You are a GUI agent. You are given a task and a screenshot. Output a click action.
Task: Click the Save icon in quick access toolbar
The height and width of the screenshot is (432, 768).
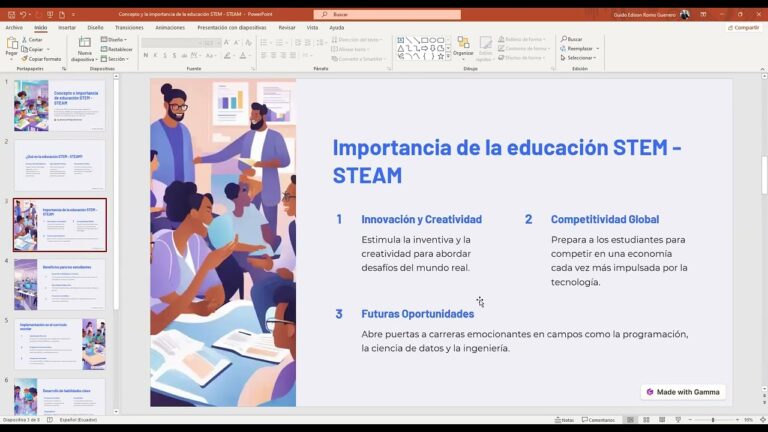[11, 15]
